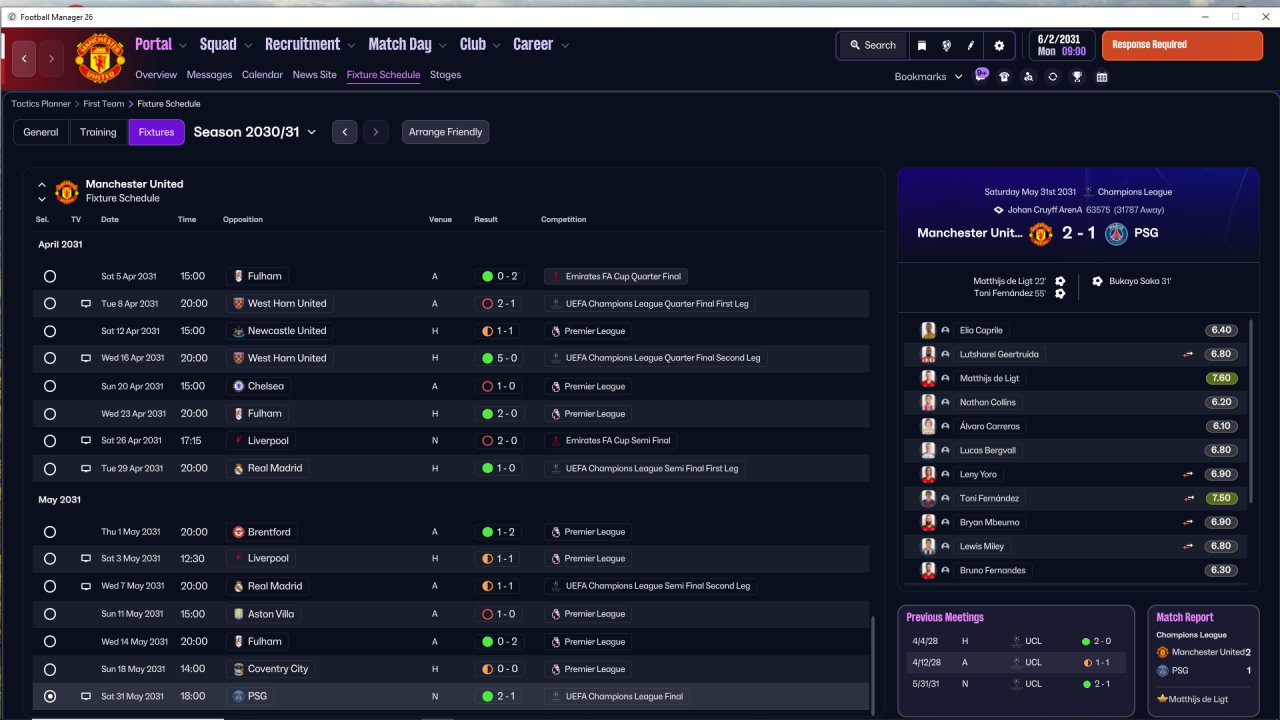Open the Tactics Planner breadcrumb link
Viewport: 1280px width, 720px height.
pyautogui.click(x=41, y=104)
